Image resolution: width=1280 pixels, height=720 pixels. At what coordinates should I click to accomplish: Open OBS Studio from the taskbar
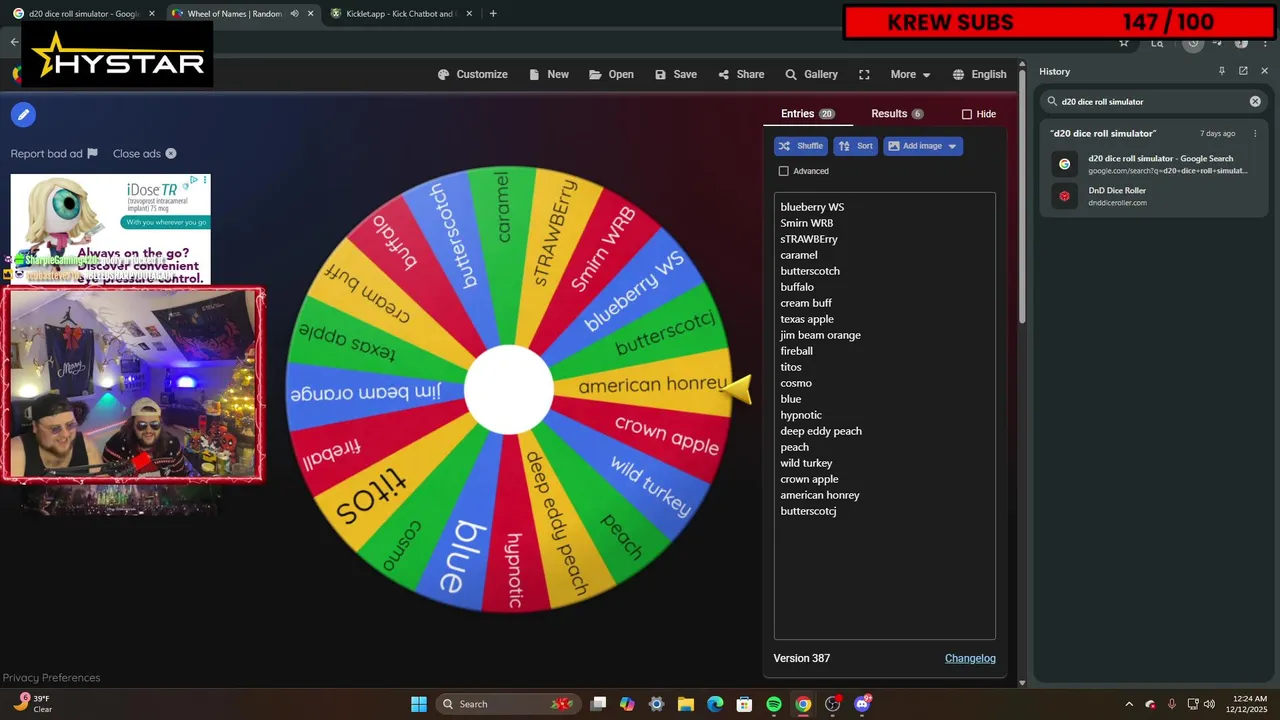(832, 704)
